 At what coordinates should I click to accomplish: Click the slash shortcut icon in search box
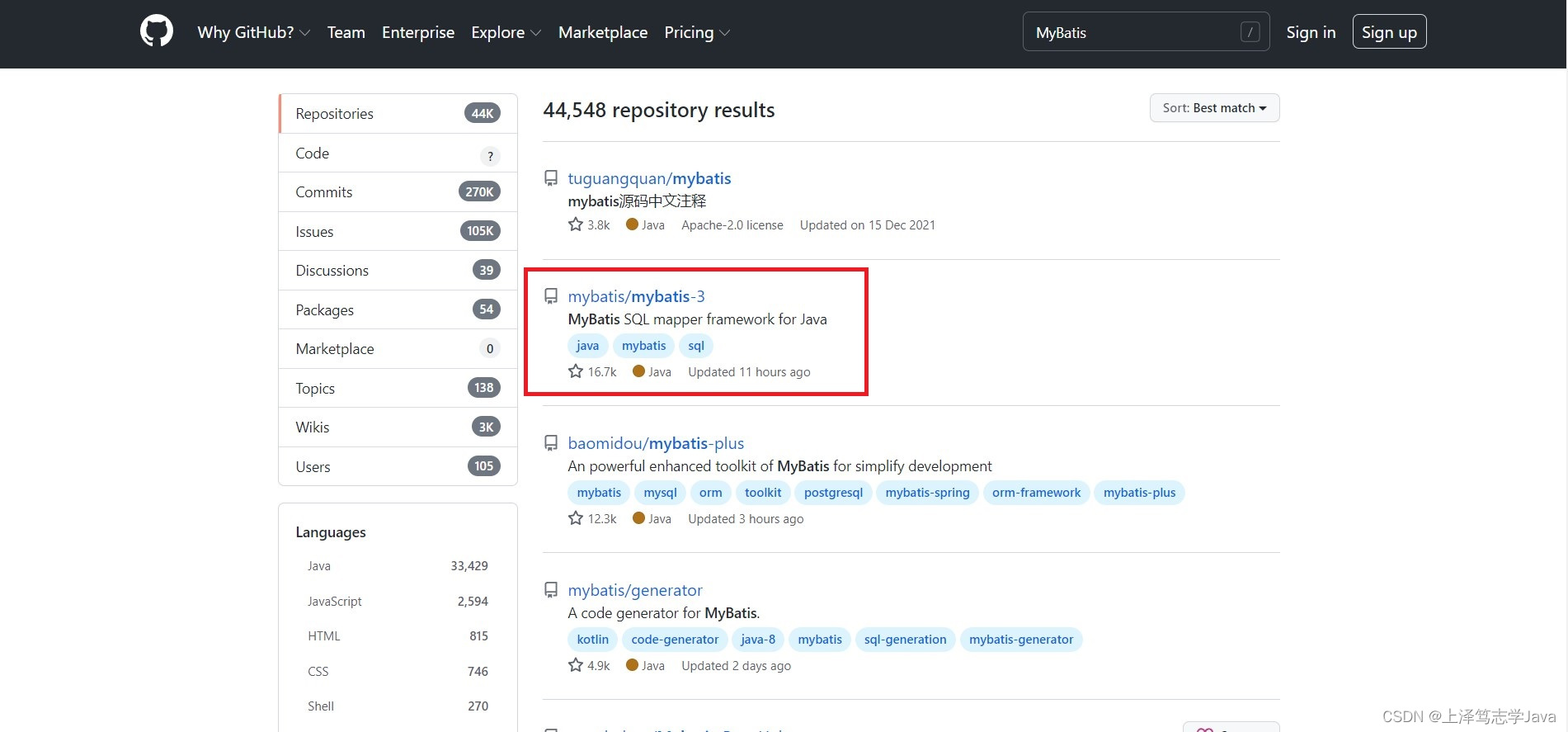coord(1250,32)
